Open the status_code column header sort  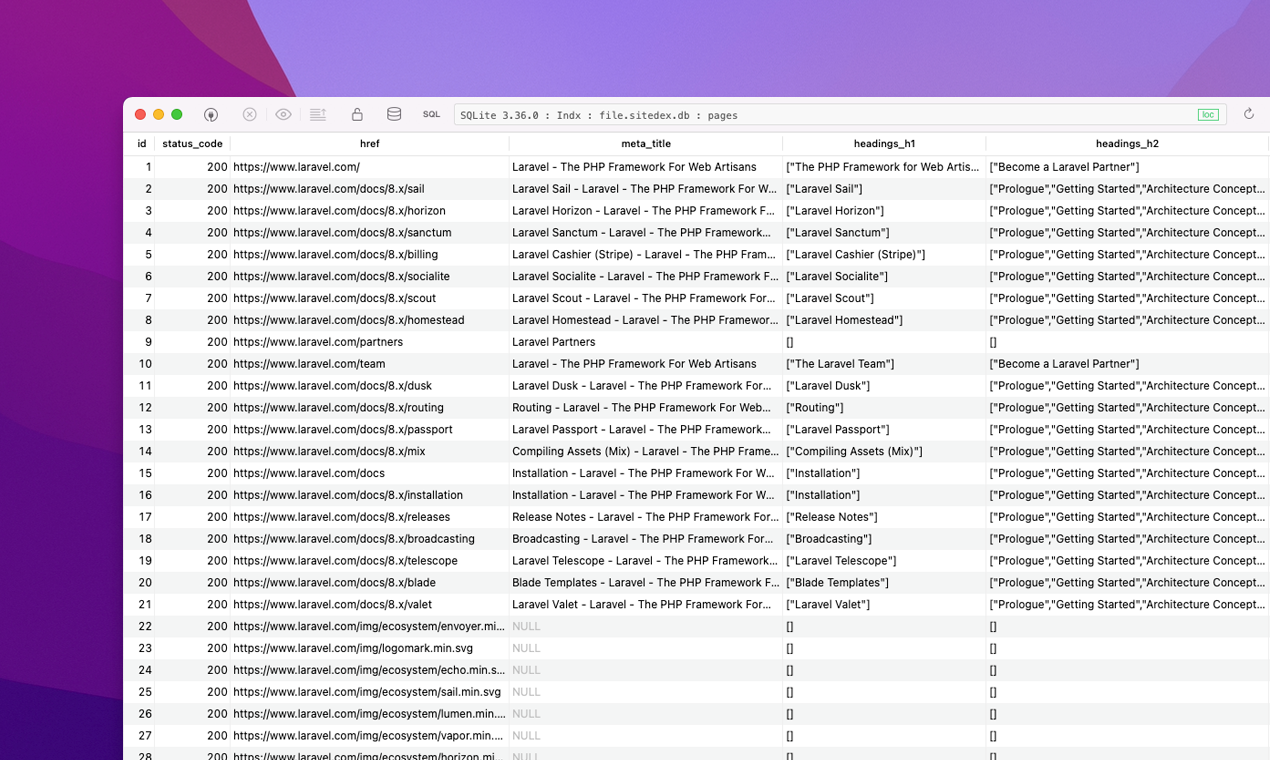(192, 143)
